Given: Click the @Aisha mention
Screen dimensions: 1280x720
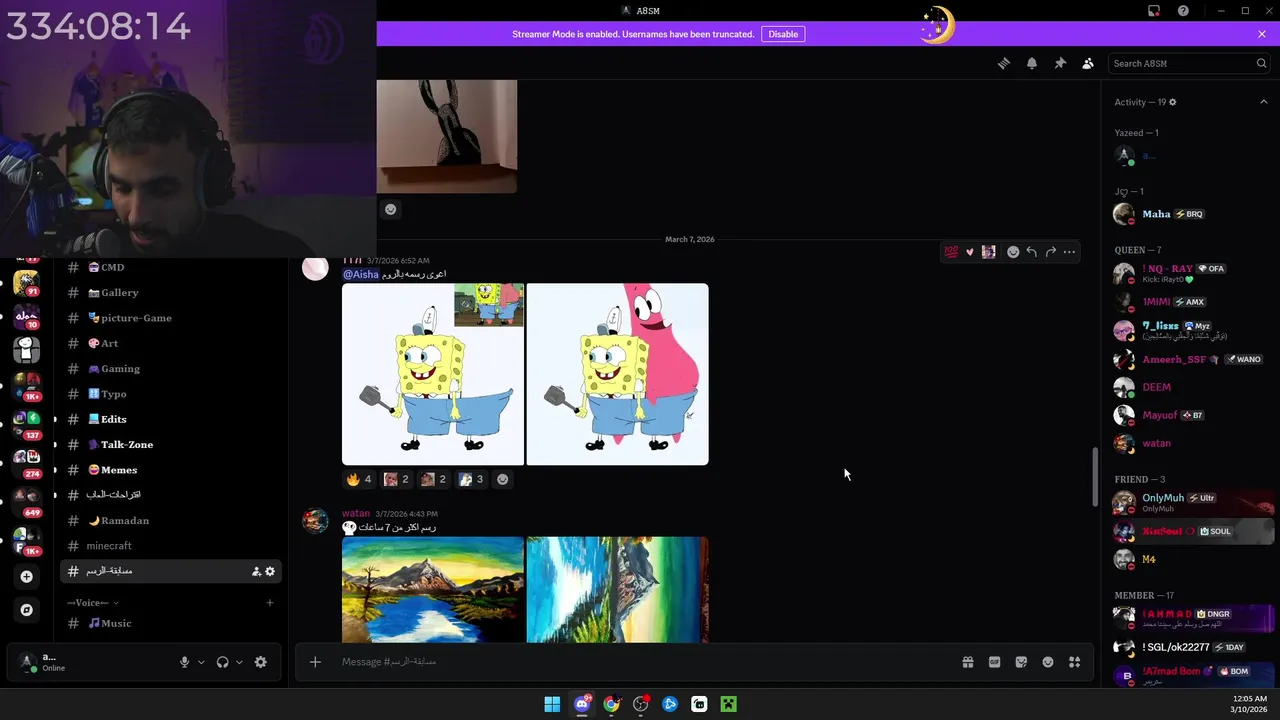Looking at the screenshot, I should click(361, 274).
